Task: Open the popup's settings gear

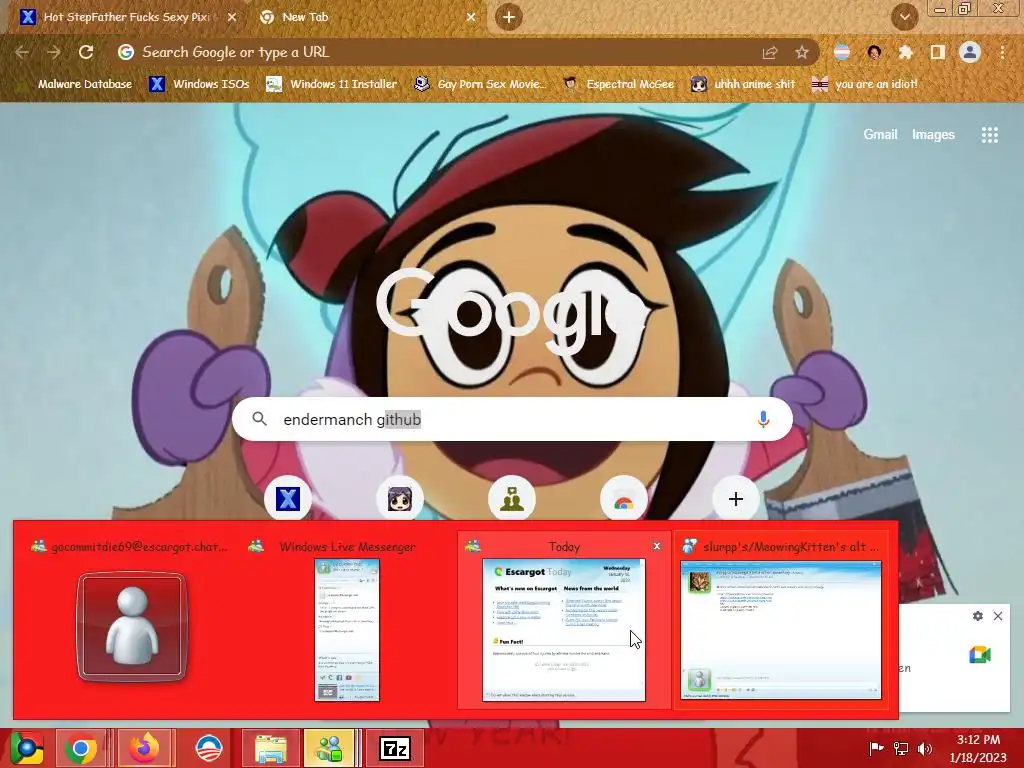Action: pyautogui.click(x=978, y=616)
